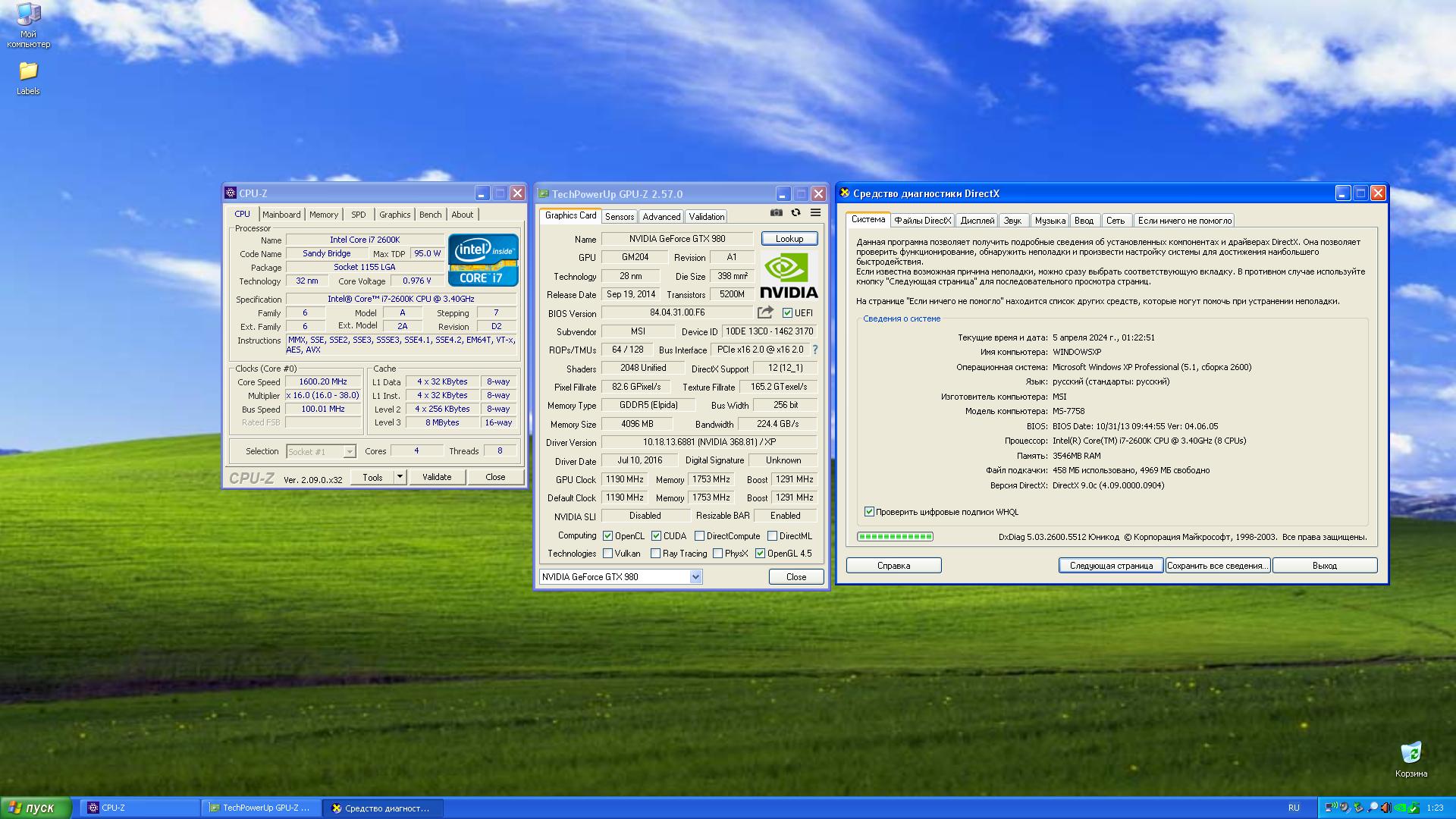Click the bus interface question mark icon
The image size is (1456, 819).
coord(815,350)
